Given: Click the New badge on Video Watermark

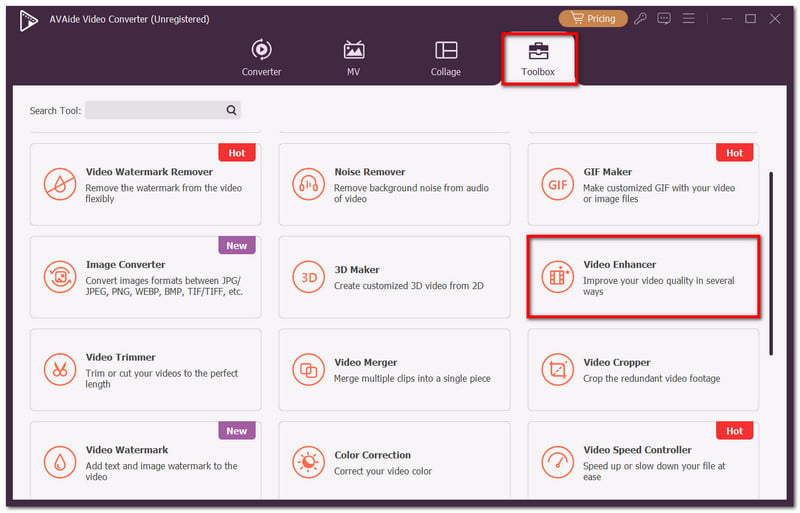Looking at the screenshot, I should point(237,431).
